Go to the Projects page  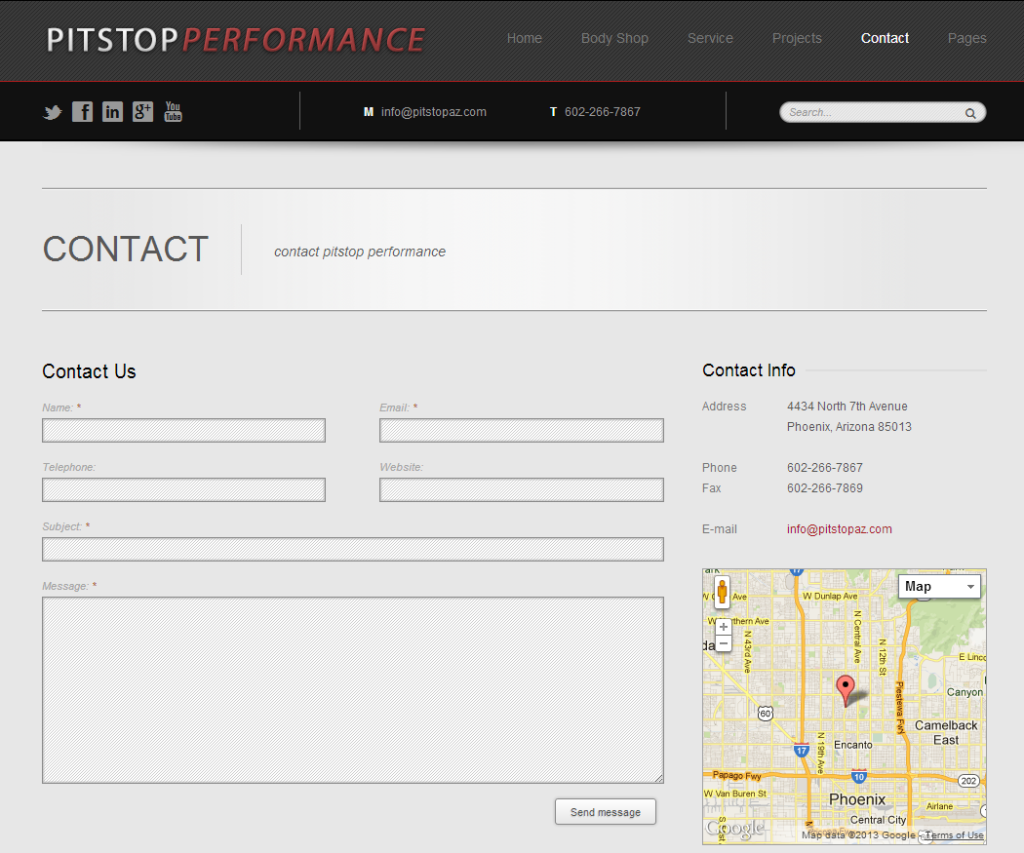click(797, 38)
